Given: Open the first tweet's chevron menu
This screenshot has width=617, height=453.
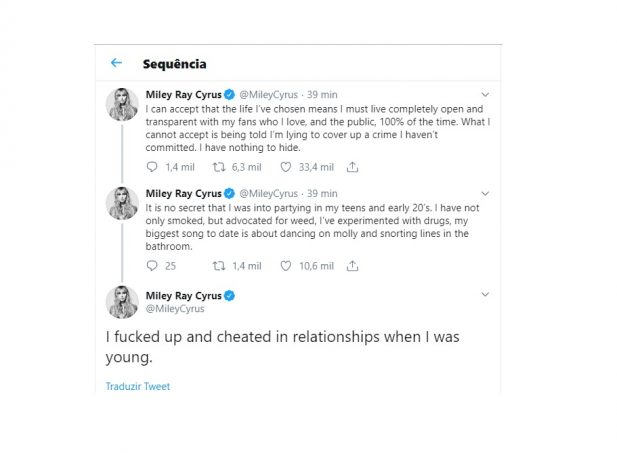Looking at the screenshot, I should pyautogui.click(x=485, y=94).
